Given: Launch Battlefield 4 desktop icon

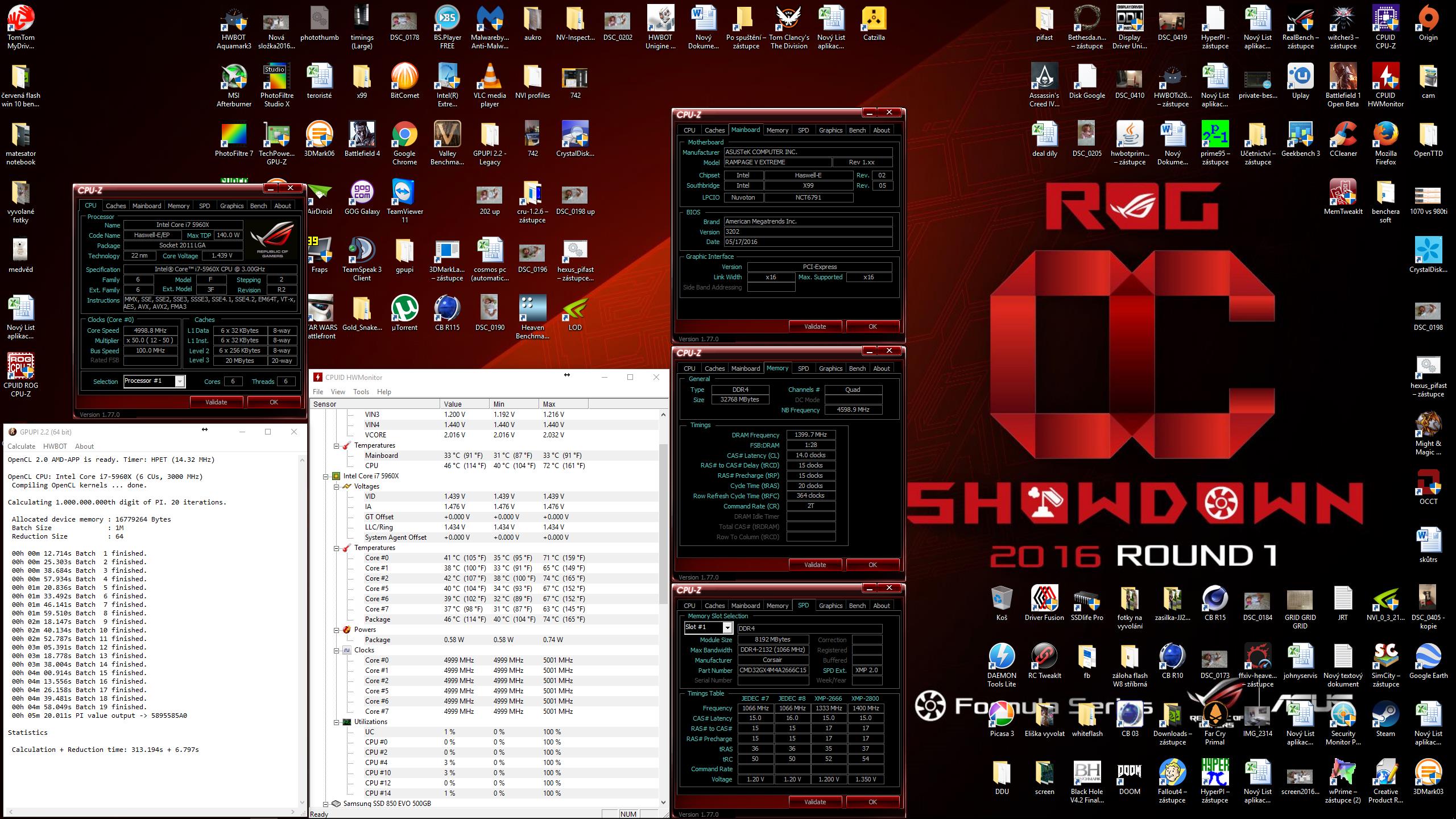Looking at the screenshot, I should [362, 139].
